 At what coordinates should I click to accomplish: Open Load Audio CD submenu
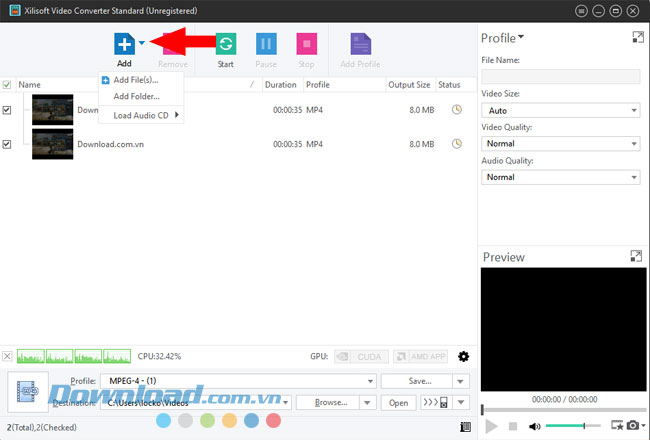(x=141, y=115)
